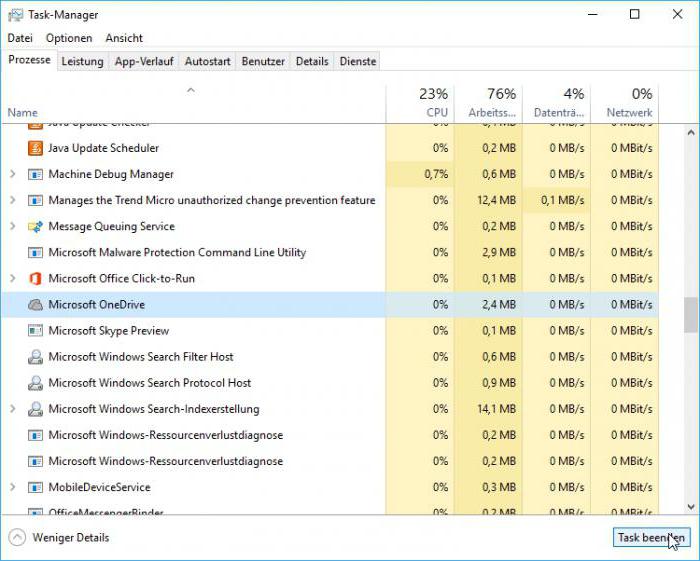700x561 pixels.
Task: Switch to the App-Verlauf tab
Action: pyautogui.click(x=144, y=61)
